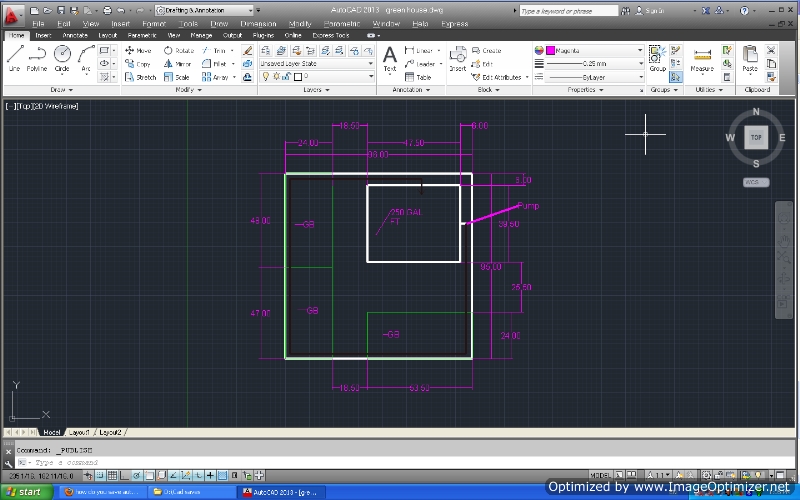The height and width of the screenshot is (500, 800).
Task: Activate the Stretch command
Action: coord(140,77)
